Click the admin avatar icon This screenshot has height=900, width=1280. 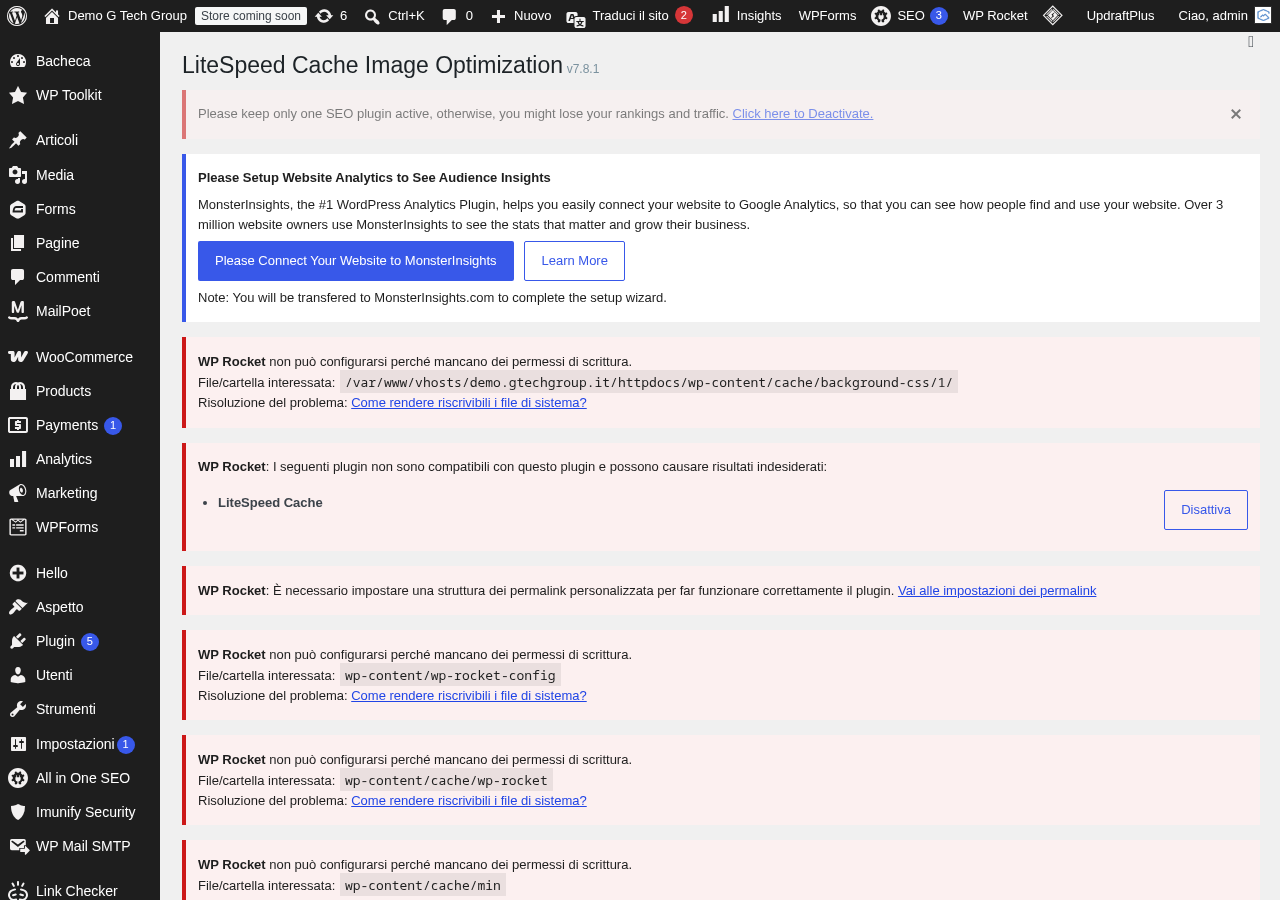click(1263, 15)
